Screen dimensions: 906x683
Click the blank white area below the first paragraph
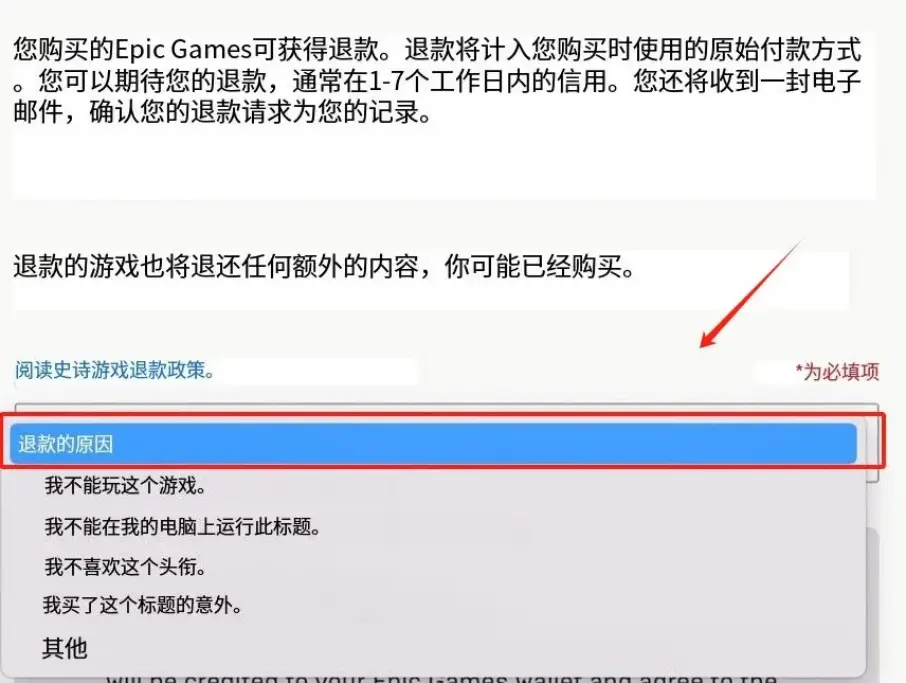click(x=444, y=165)
